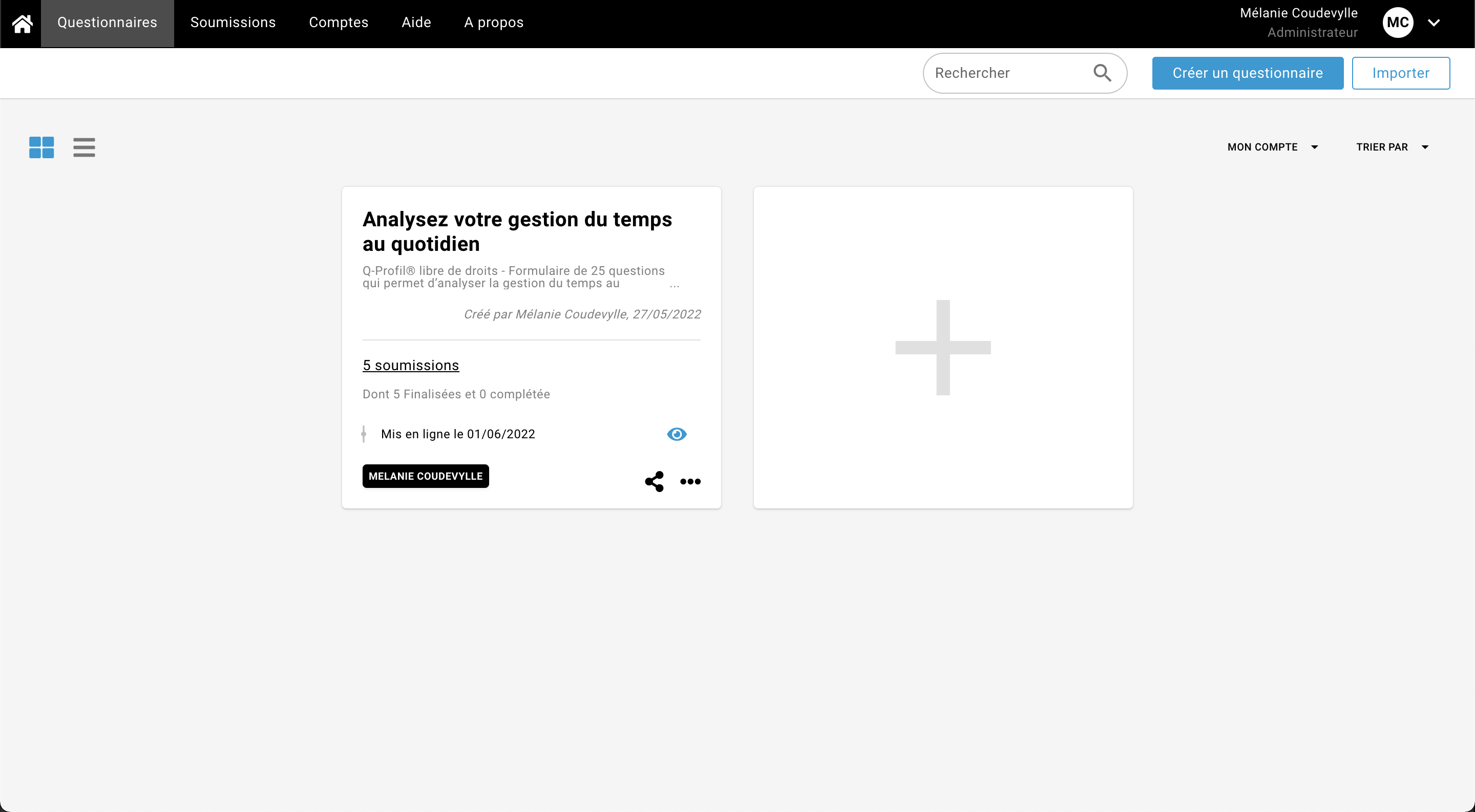This screenshot has width=1475, height=812.
Task: Expand the user profile chevron menu
Action: (1433, 23)
